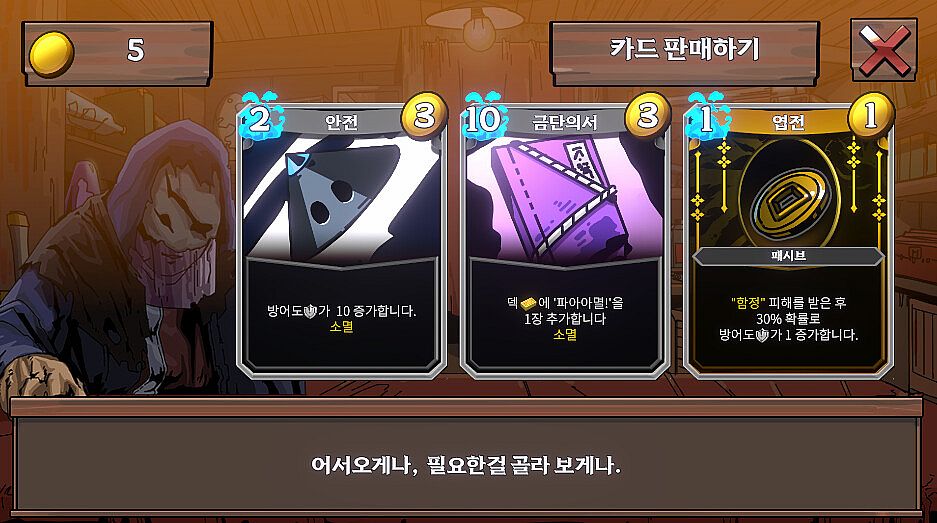Select the 안전 card artwork
Screen dimensions: 937x523
pyautogui.click(x=342, y=197)
